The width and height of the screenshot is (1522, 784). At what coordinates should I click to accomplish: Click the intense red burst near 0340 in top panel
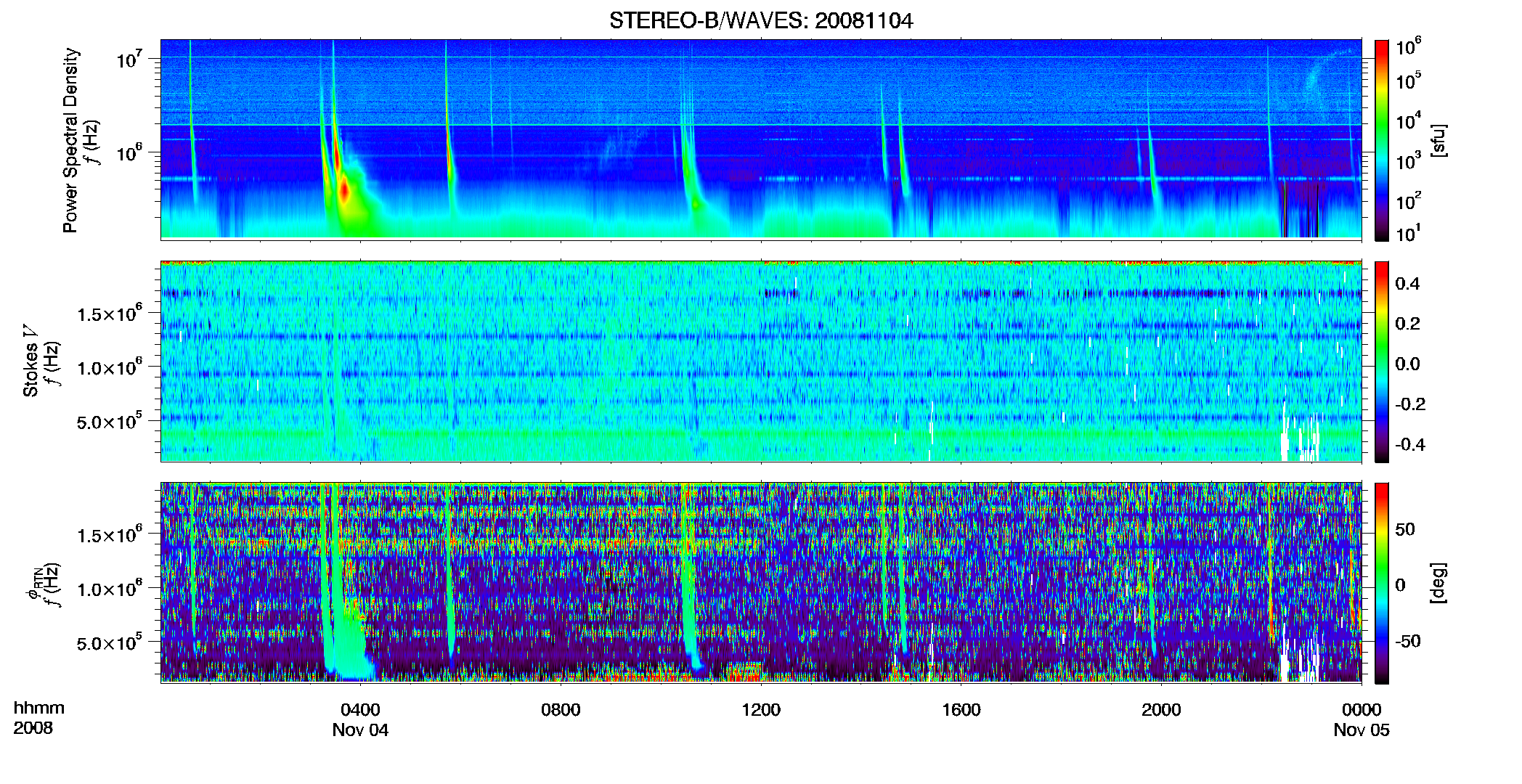coord(344,191)
